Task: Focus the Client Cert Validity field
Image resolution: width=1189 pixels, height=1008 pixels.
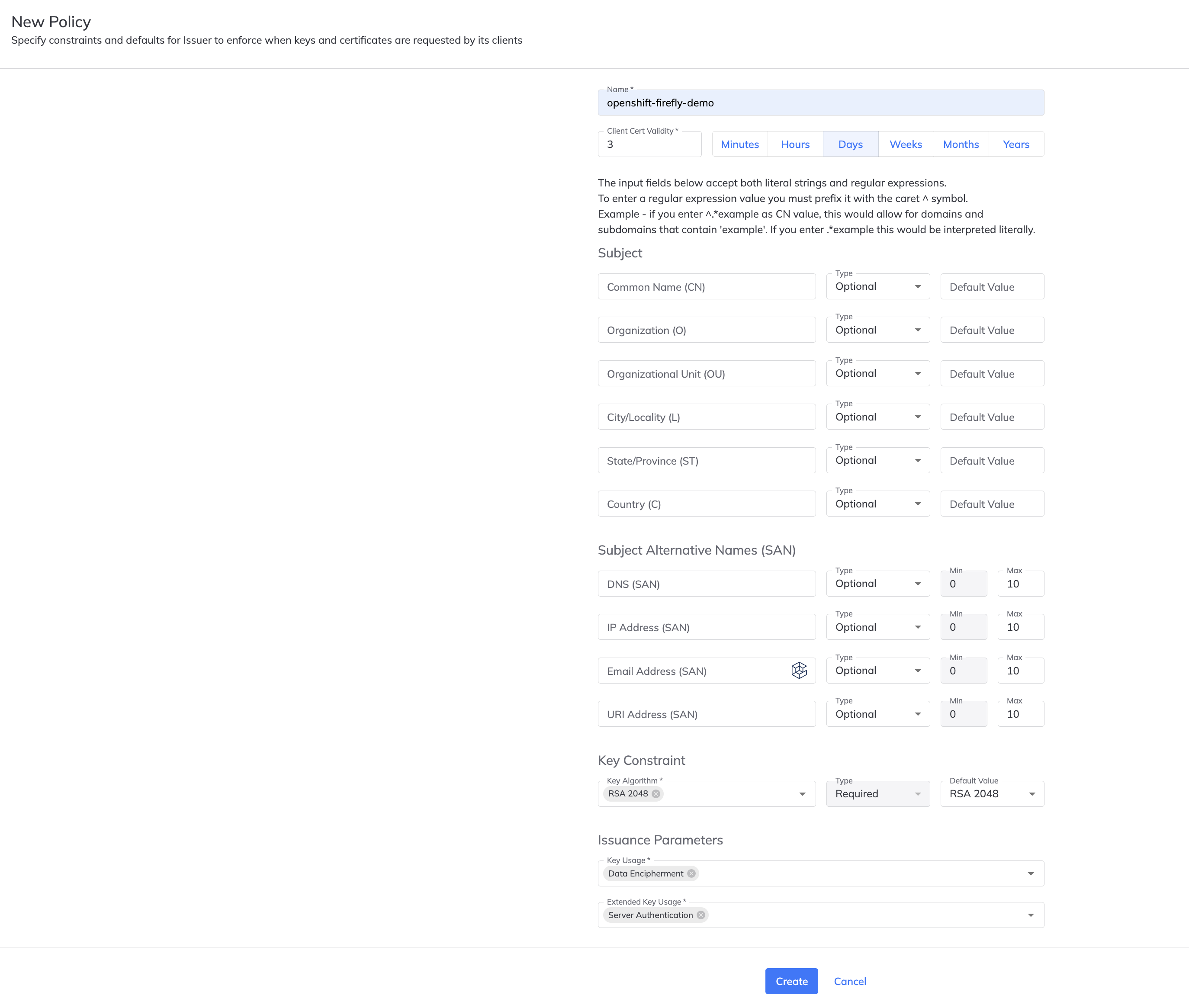Action: 649,144
